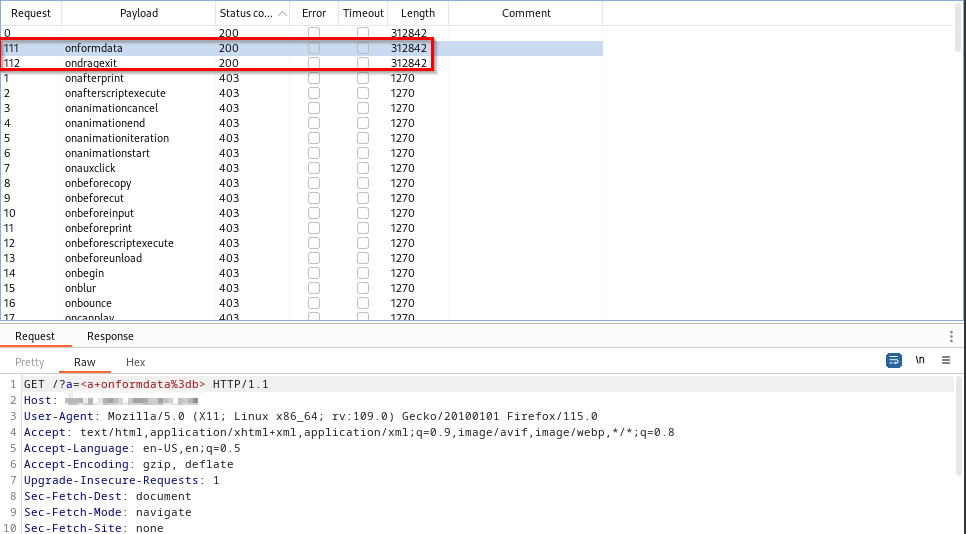Sort results by the Length column header
Image resolution: width=966 pixels, height=534 pixels.
click(417, 14)
